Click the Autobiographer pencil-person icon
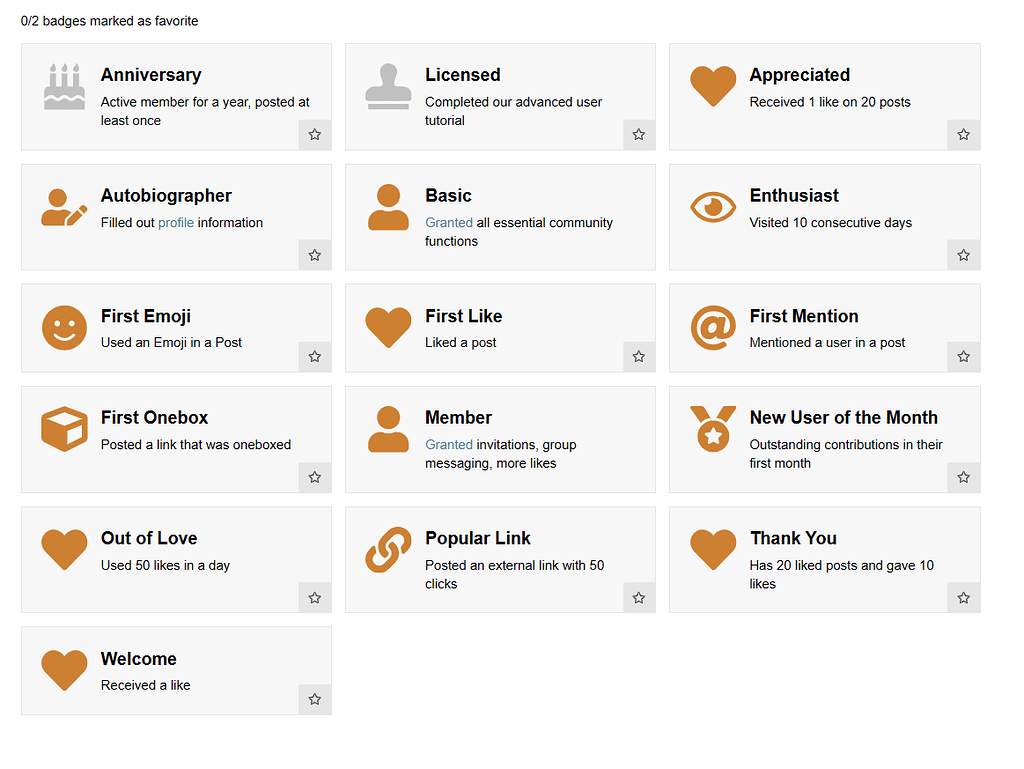The width and height of the screenshot is (1024, 769). point(64,208)
